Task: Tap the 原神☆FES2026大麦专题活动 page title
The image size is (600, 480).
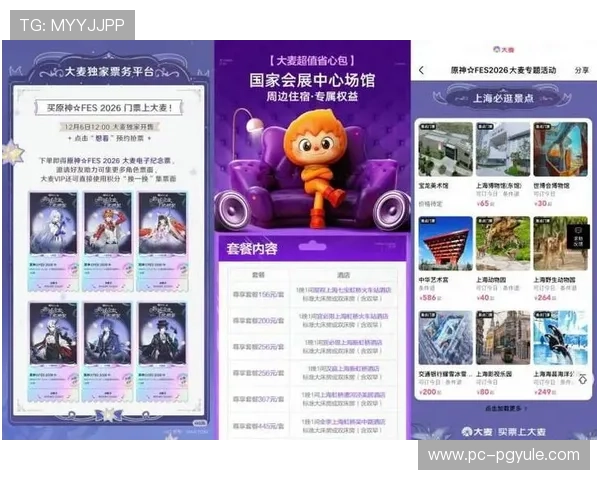Action: (503, 70)
